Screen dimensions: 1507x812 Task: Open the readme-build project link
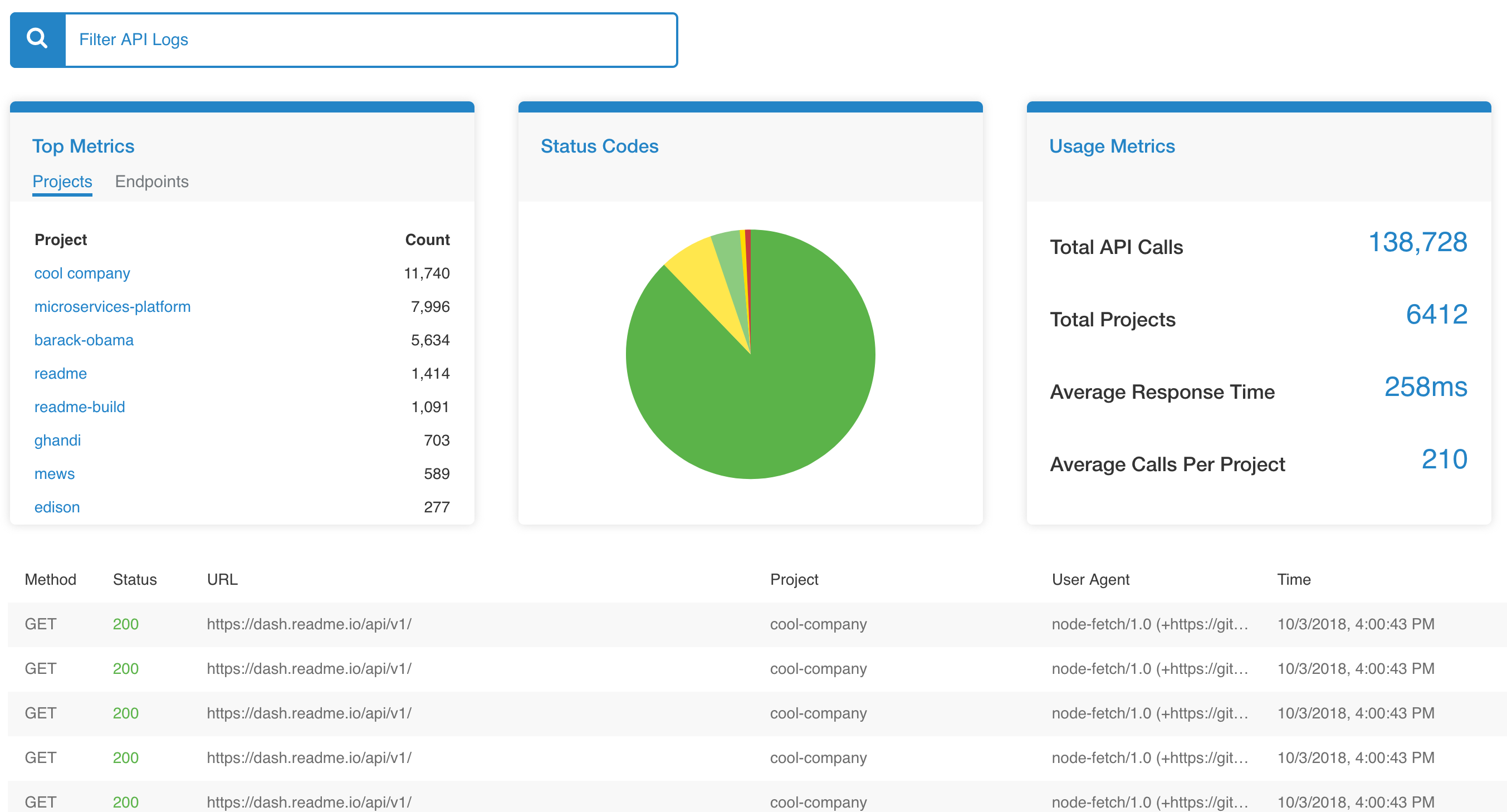tap(80, 407)
